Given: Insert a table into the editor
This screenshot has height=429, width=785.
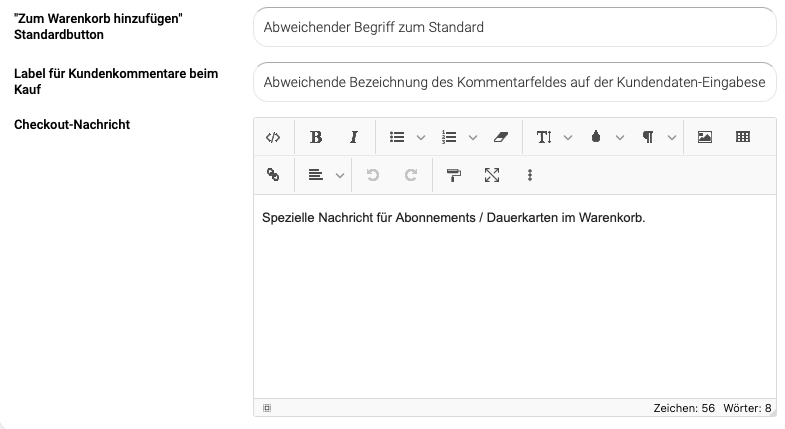Looking at the screenshot, I should (743, 137).
